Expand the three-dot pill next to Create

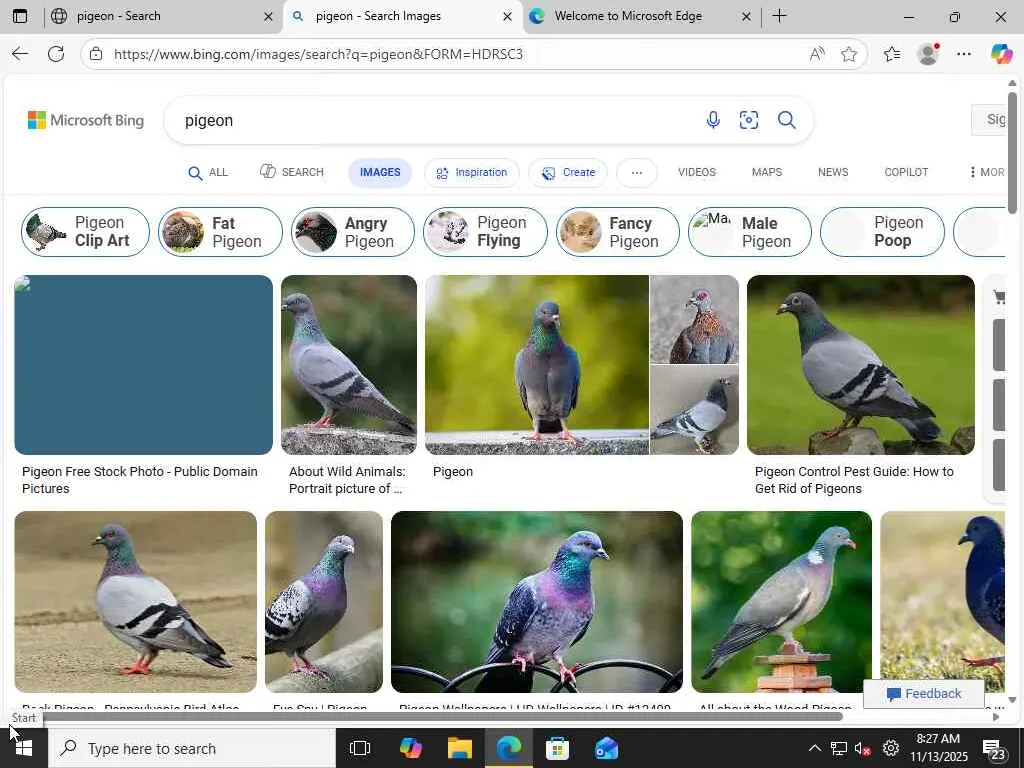pos(637,173)
